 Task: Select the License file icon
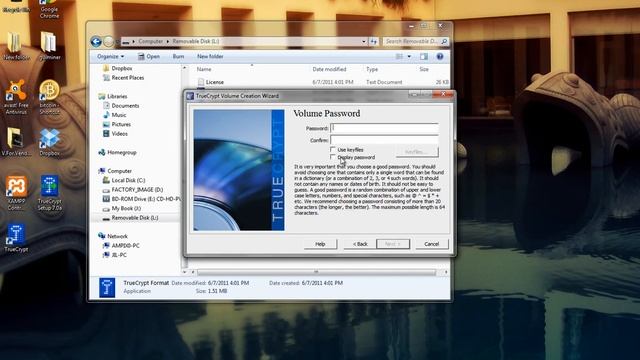click(201, 82)
